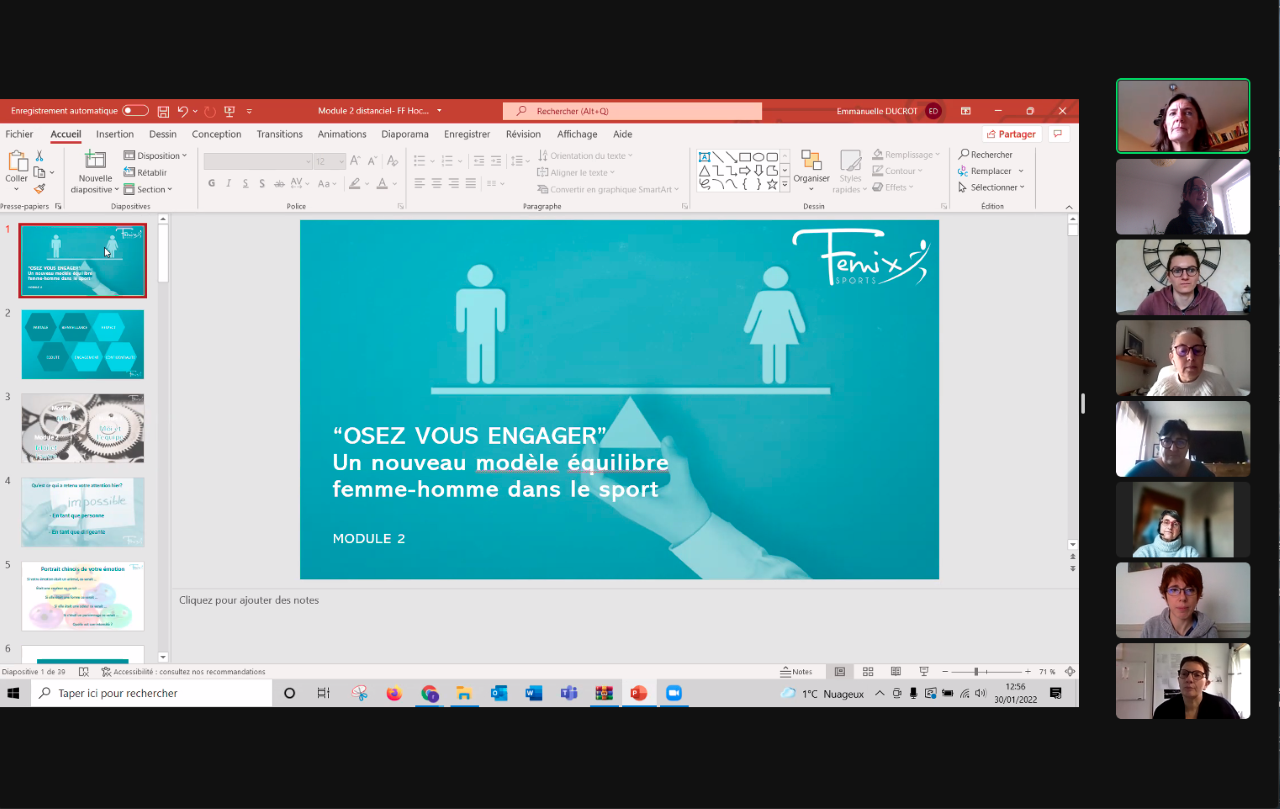The width and height of the screenshot is (1280, 809).
Task: Open Microsoft Teams from taskbar
Action: pos(569,693)
